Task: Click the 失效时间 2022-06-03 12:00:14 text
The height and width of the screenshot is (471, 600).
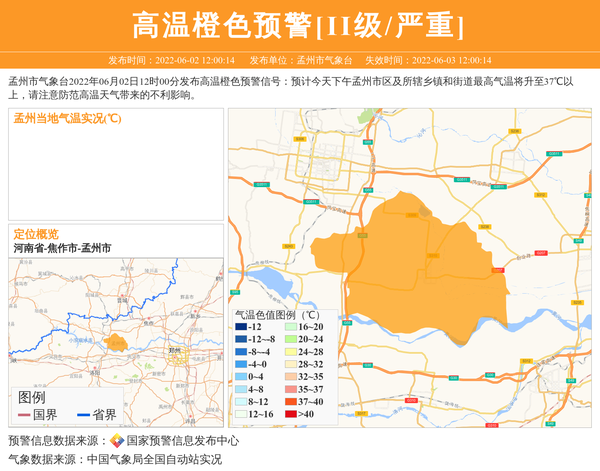Action: (x=428, y=60)
